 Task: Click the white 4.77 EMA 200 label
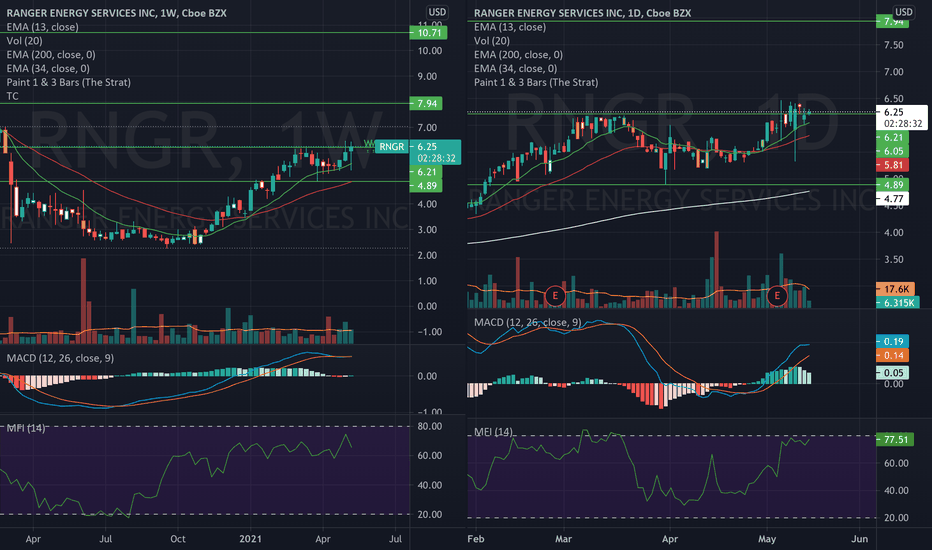click(893, 199)
